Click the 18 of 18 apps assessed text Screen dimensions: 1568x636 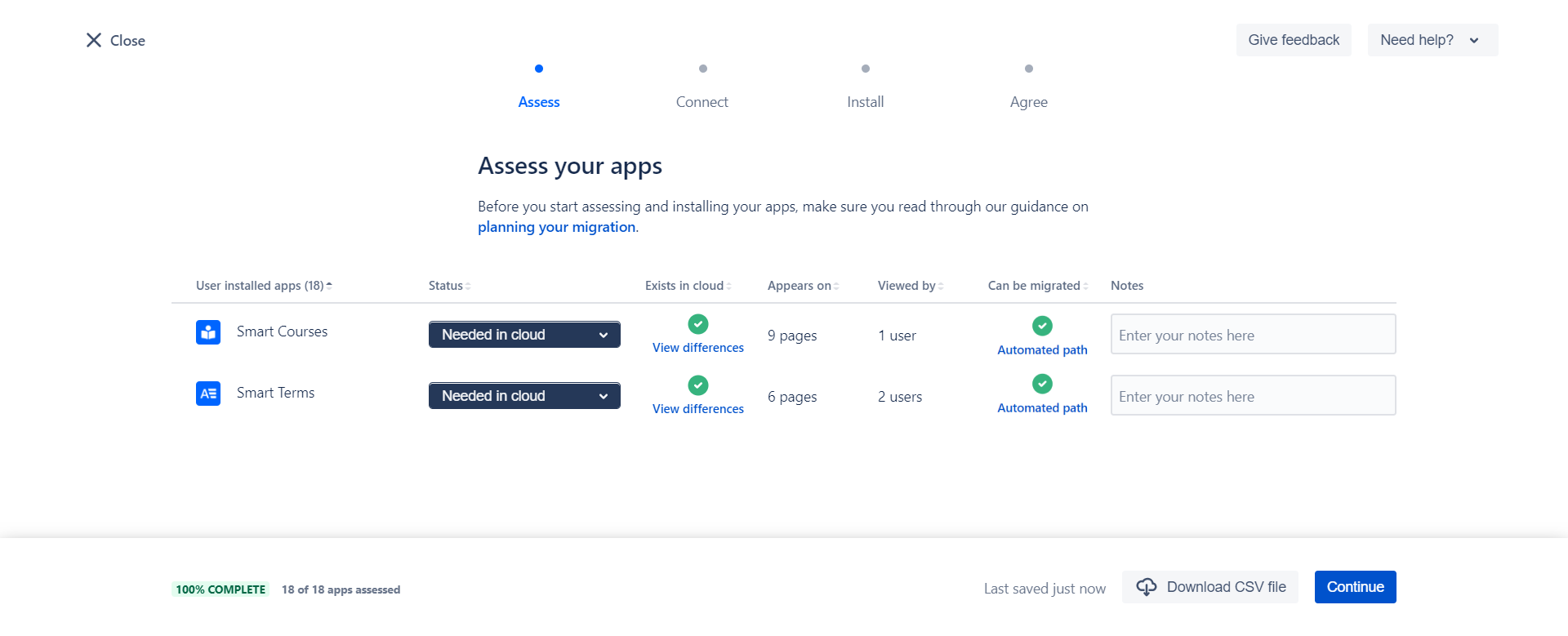(x=341, y=589)
